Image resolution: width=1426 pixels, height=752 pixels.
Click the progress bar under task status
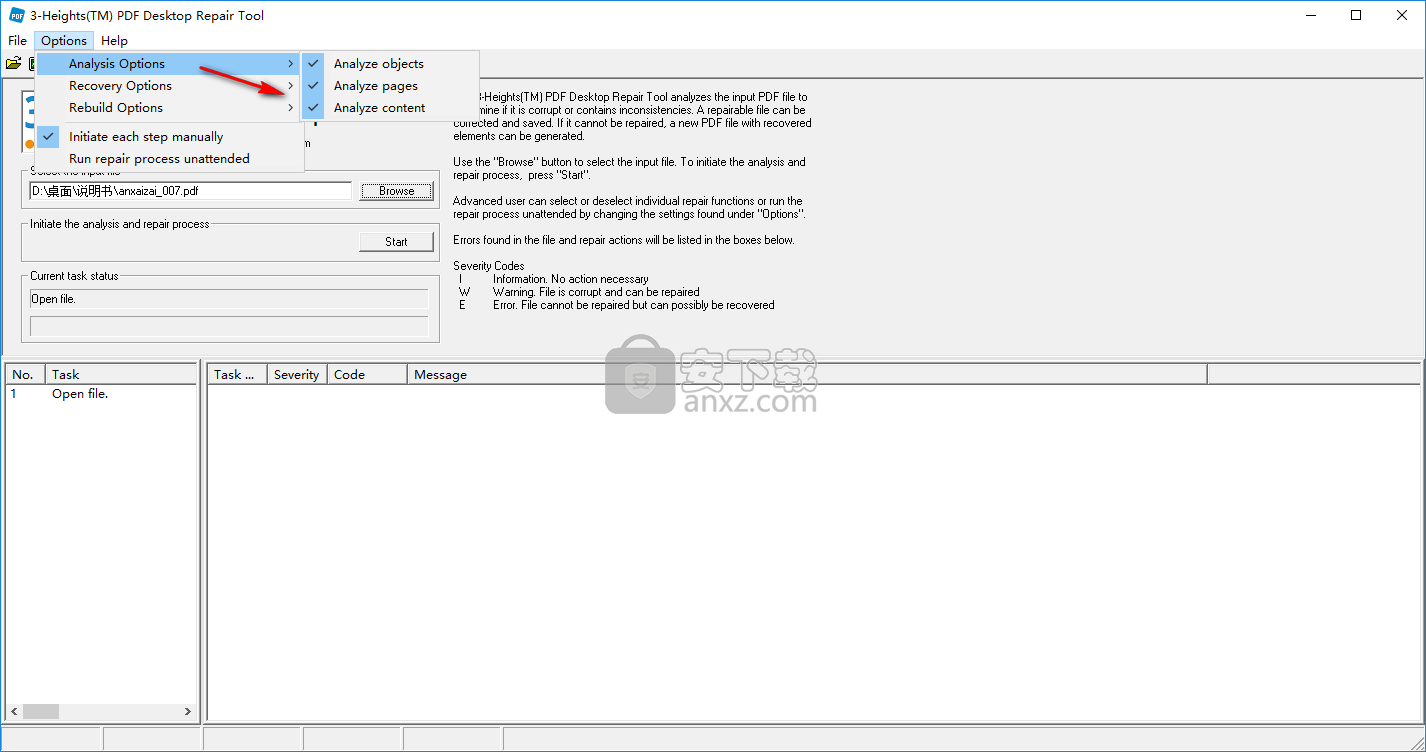tap(229, 326)
